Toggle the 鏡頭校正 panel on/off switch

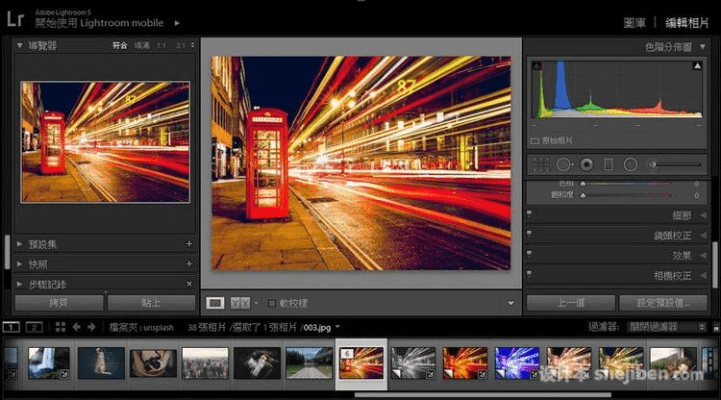pos(529,234)
